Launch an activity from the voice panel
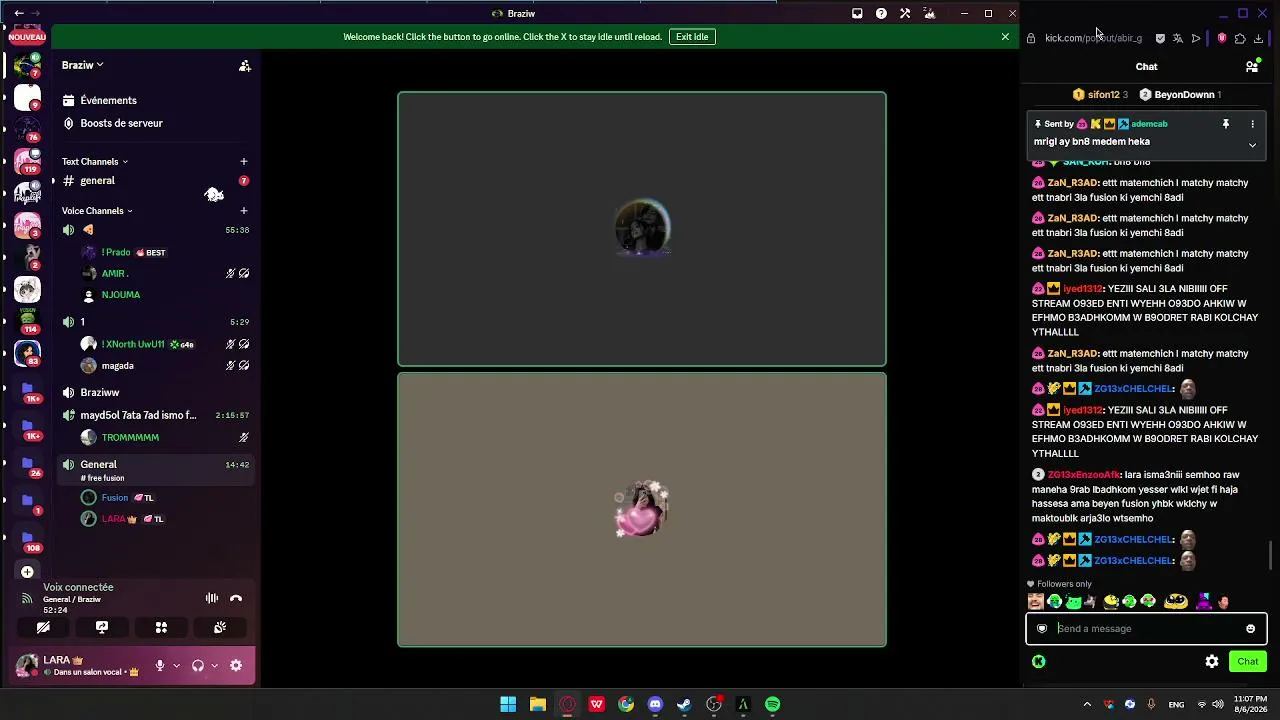 pyautogui.click(x=161, y=627)
